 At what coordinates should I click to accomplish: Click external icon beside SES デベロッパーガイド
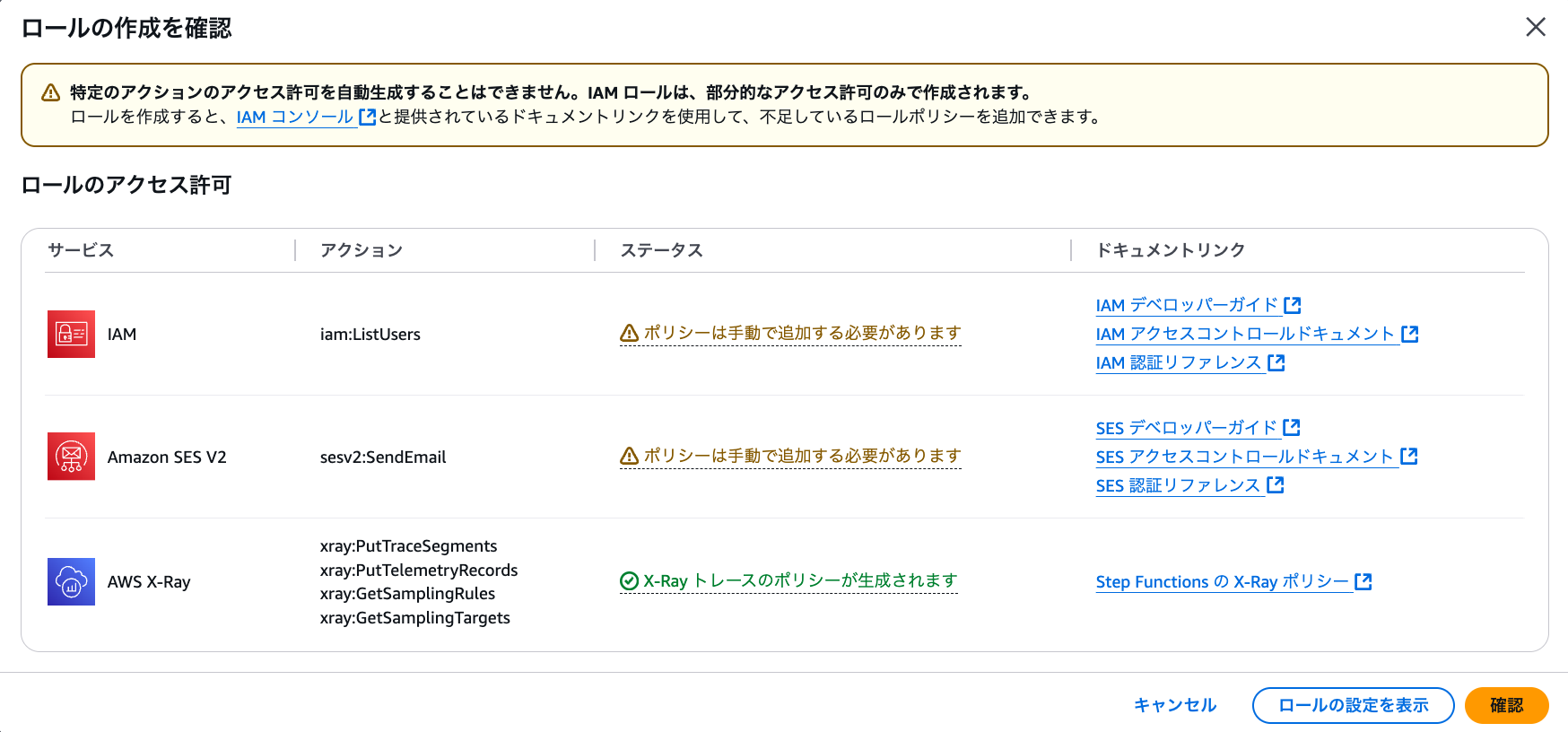[1292, 427]
